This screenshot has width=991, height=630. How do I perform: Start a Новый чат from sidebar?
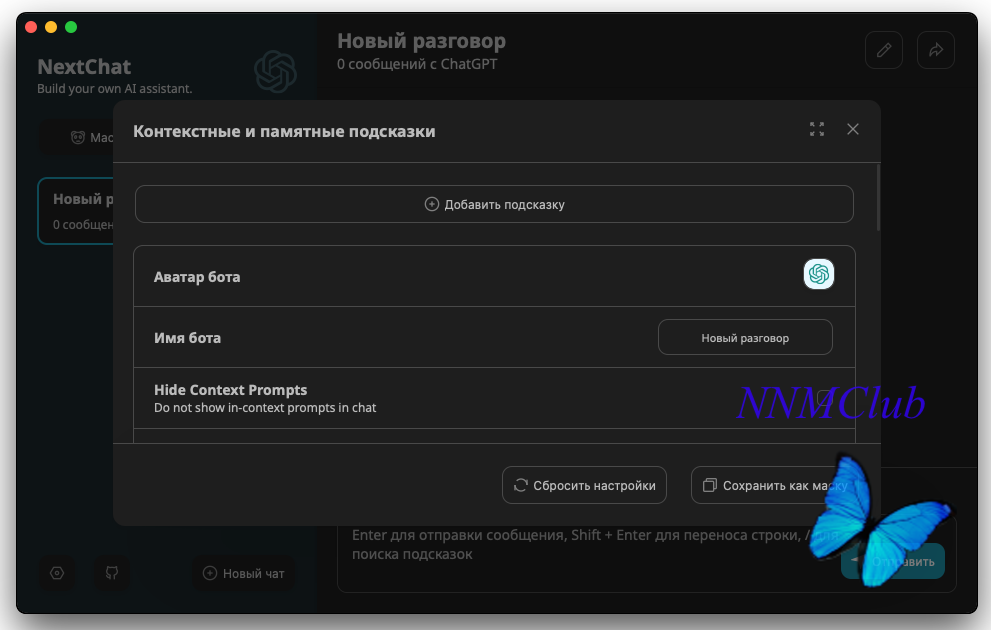click(x=243, y=573)
